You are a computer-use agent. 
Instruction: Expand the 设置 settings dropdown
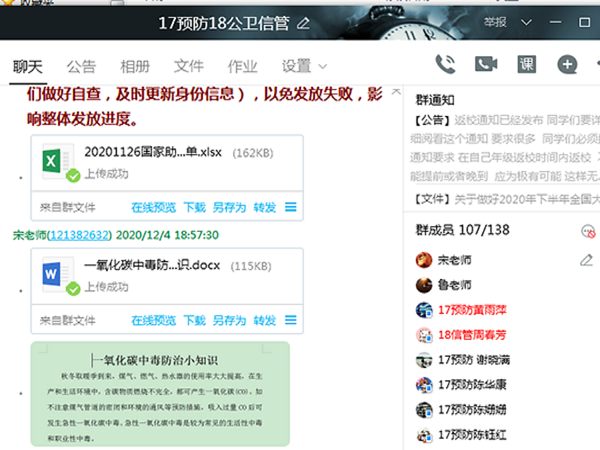point(304,67)
